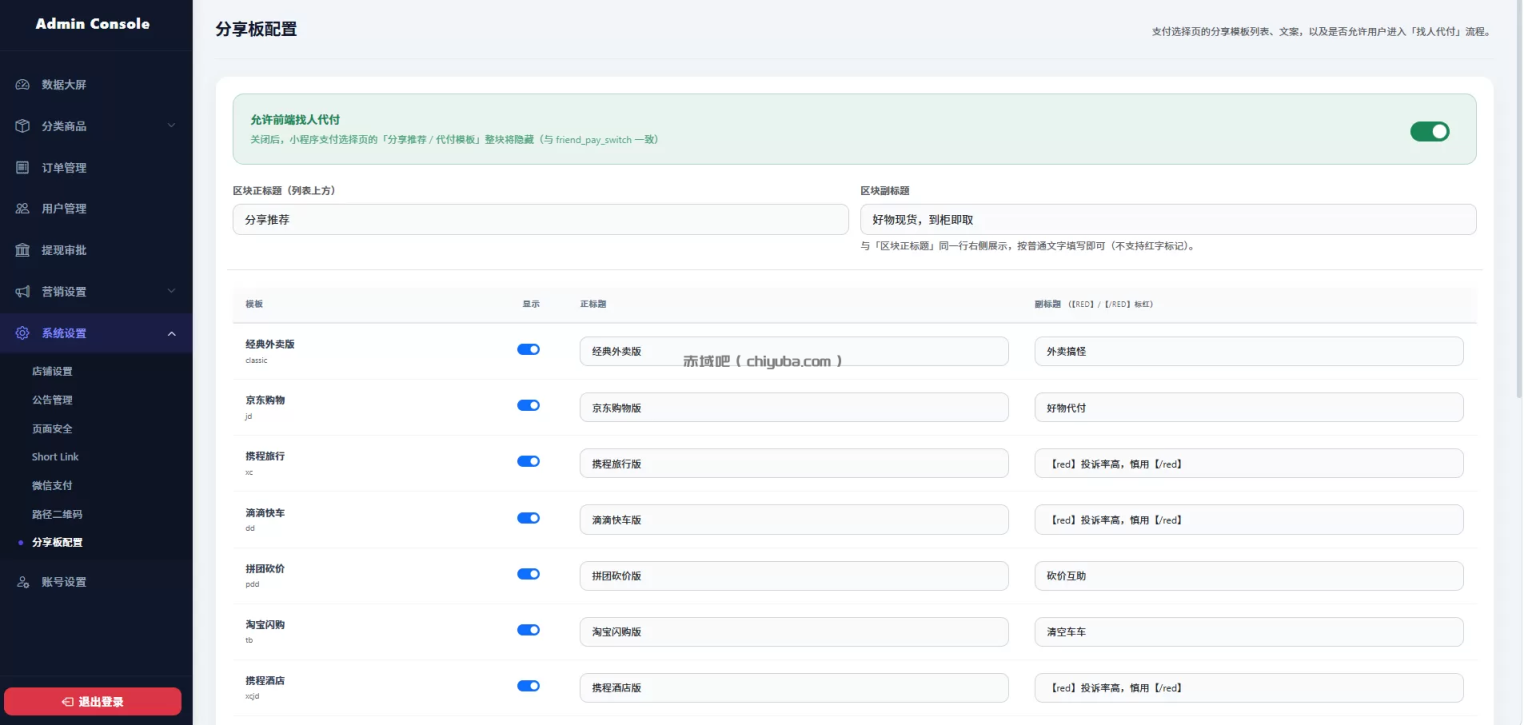The image size is (1524, 725).
Task: Toggle display switch for 经典外卖版 row
Action: pyautogui.click(x=528, y=349)
